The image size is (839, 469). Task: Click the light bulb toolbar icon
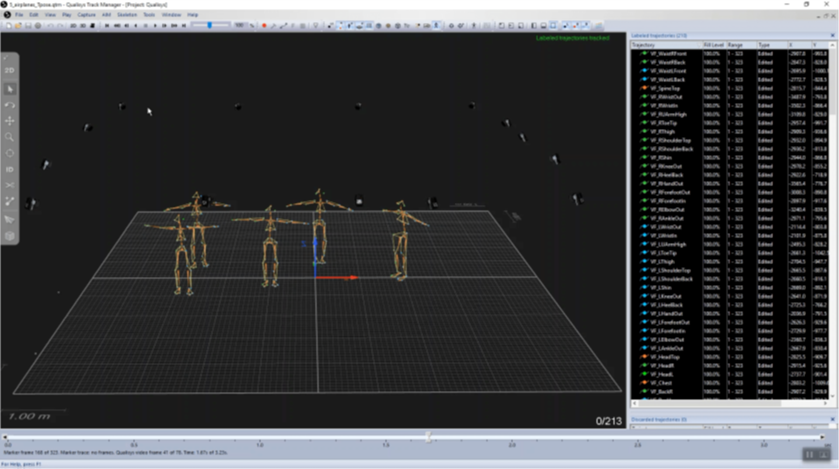pyautogui.click(x=316, y=26)
